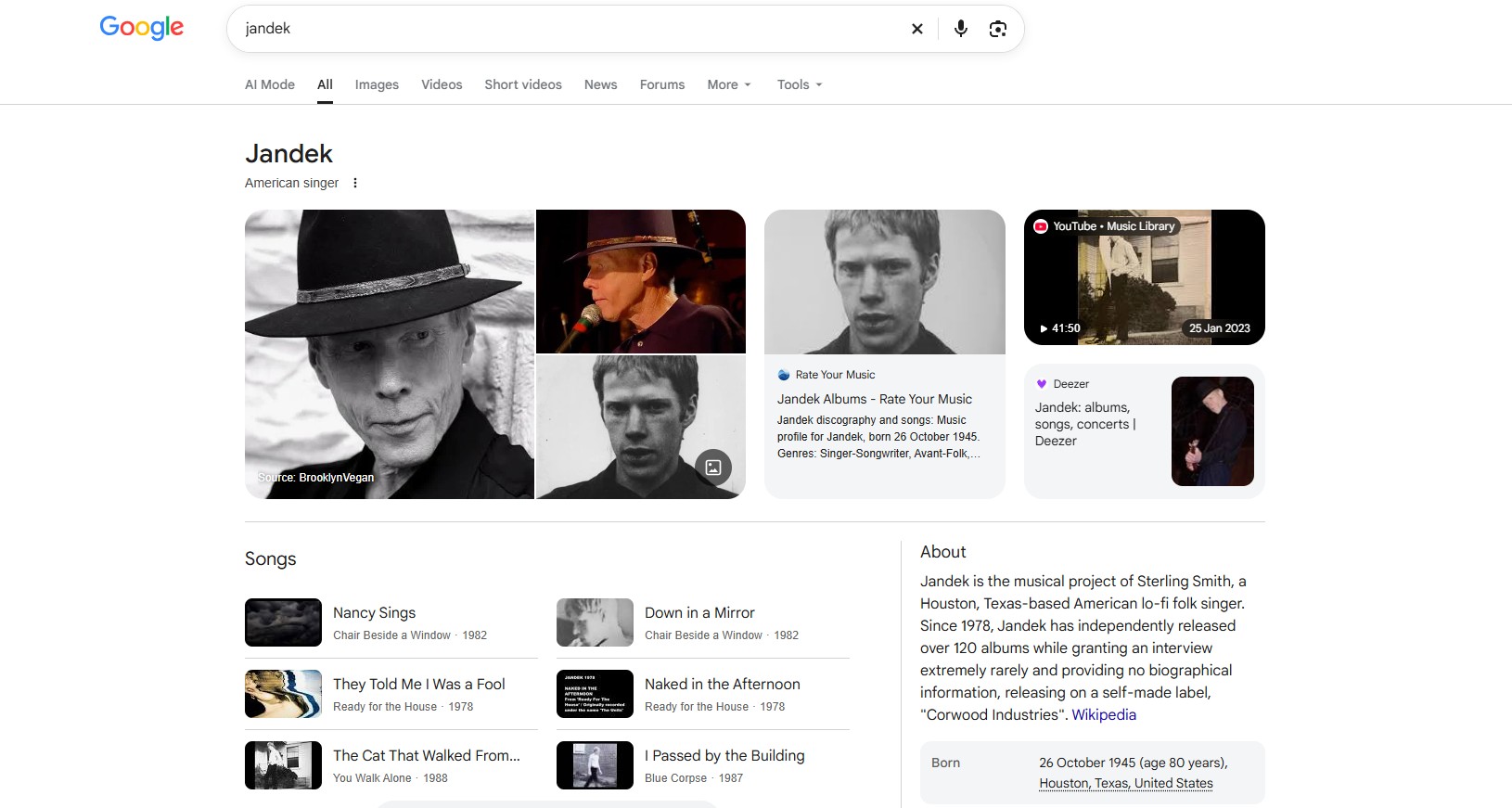This screenshot has width=1512, height=808.
Task: Click the Cat That Walked From thumbnail
Action: pyautogui.click(x=283, y=765)
